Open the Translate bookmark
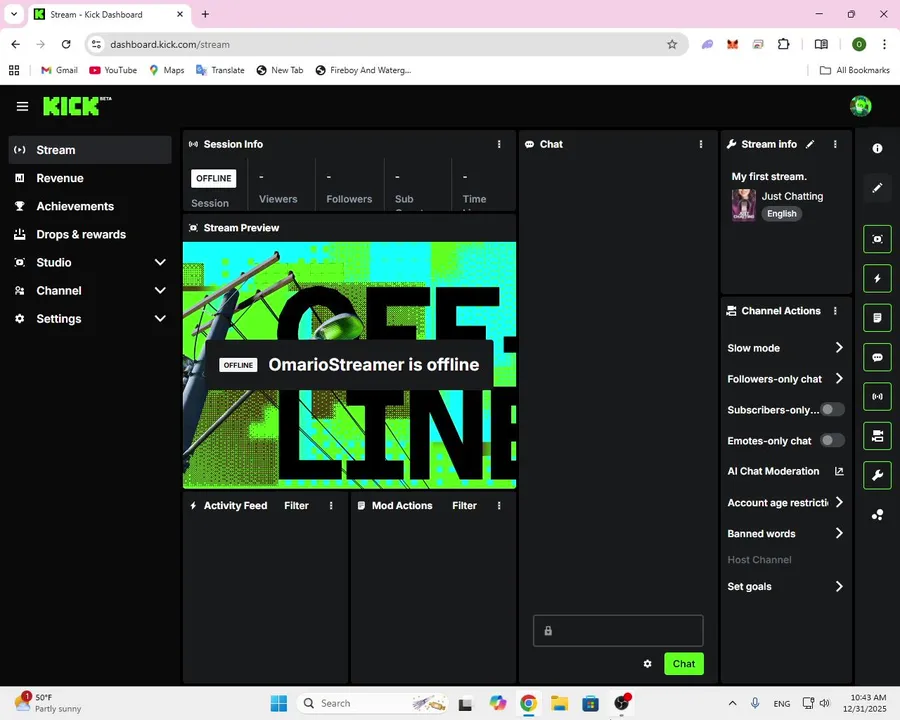Image resolution: width=900 pixels, height=720 pixels. click(x=220, y=70)
